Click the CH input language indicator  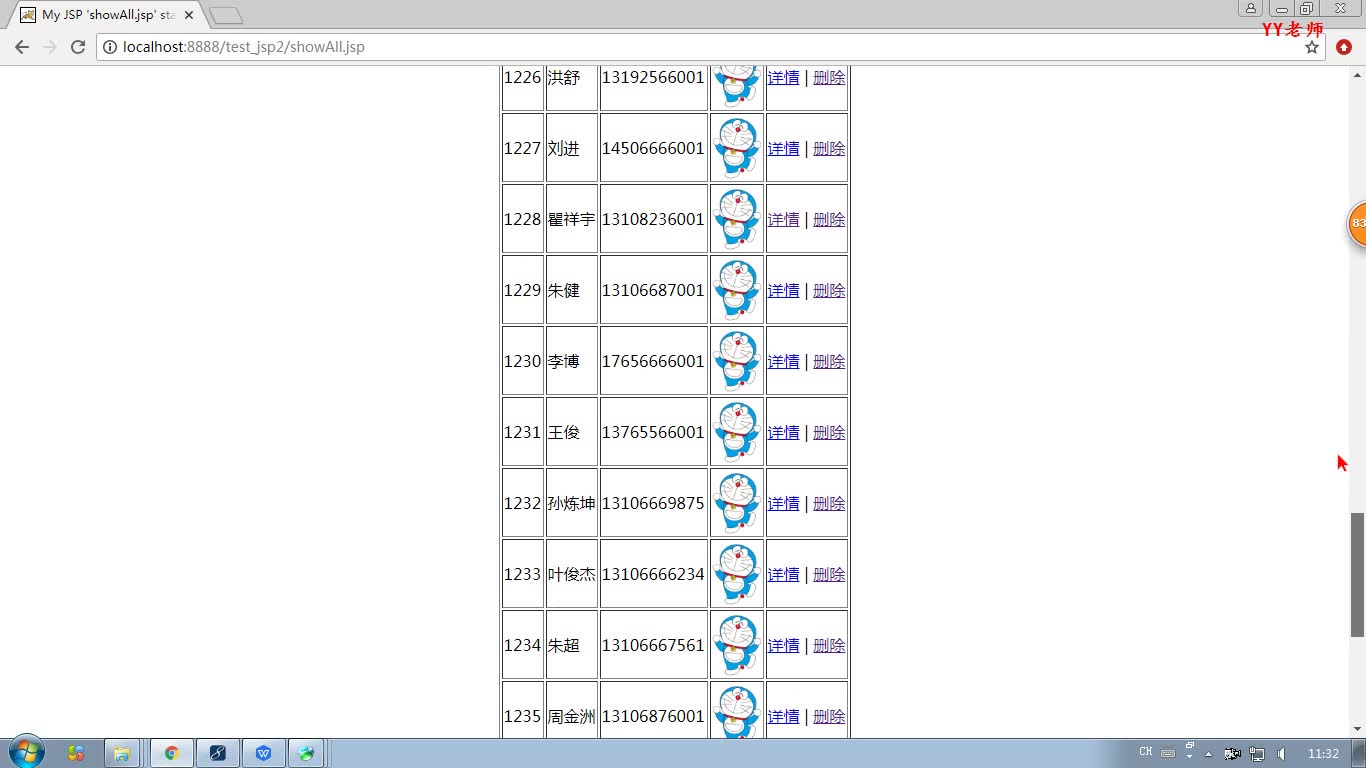point(1146,752)
